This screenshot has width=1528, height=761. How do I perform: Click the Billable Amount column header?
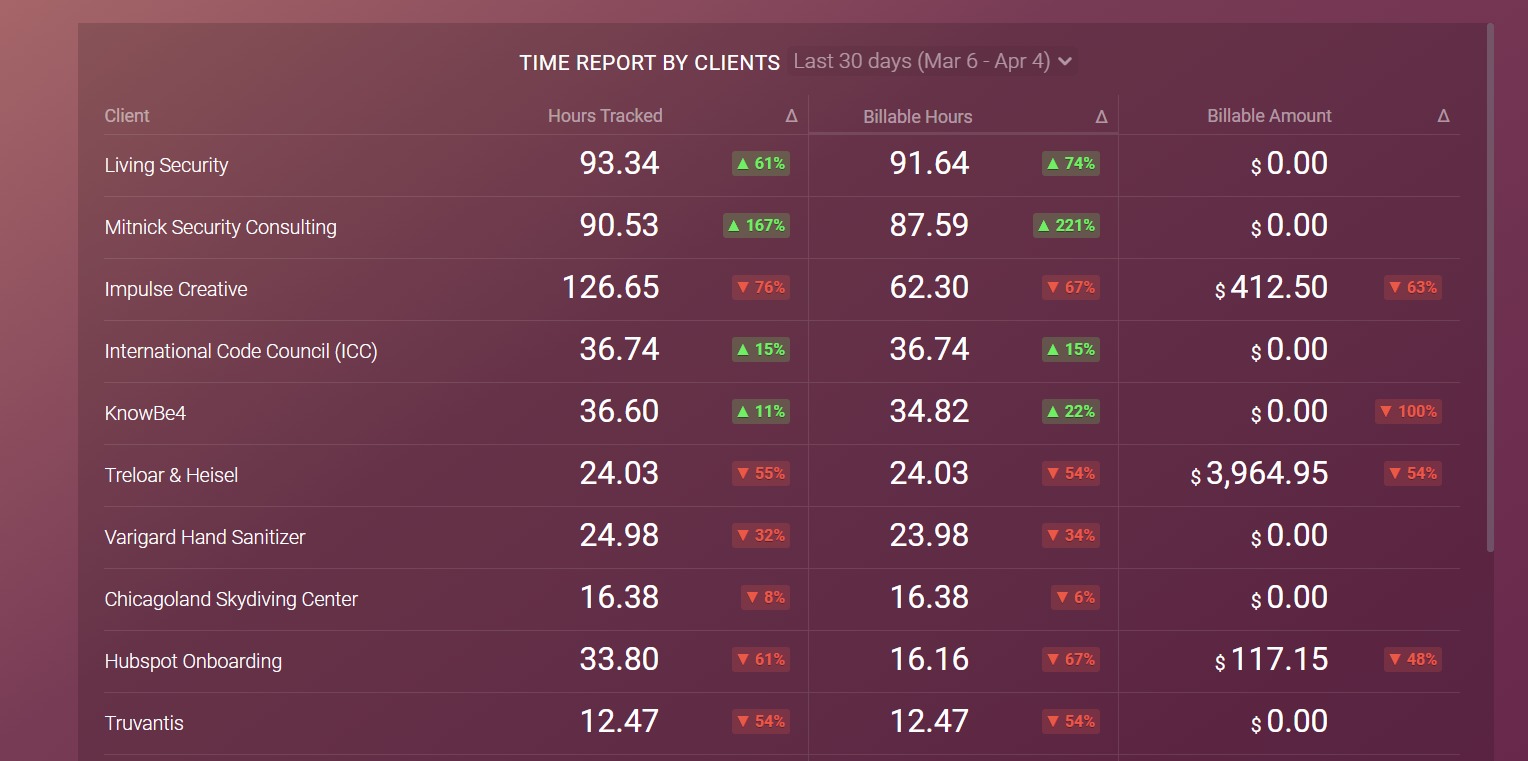point(1268,116)
